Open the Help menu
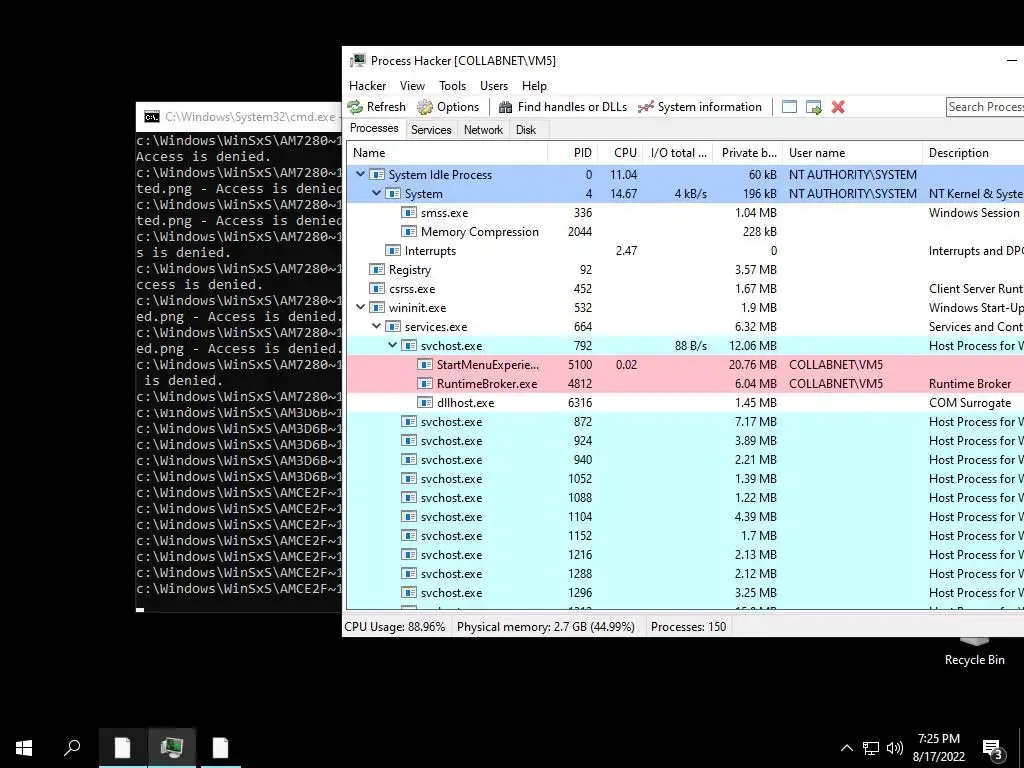Screen dimensions: 1024x768 [534, 86]
